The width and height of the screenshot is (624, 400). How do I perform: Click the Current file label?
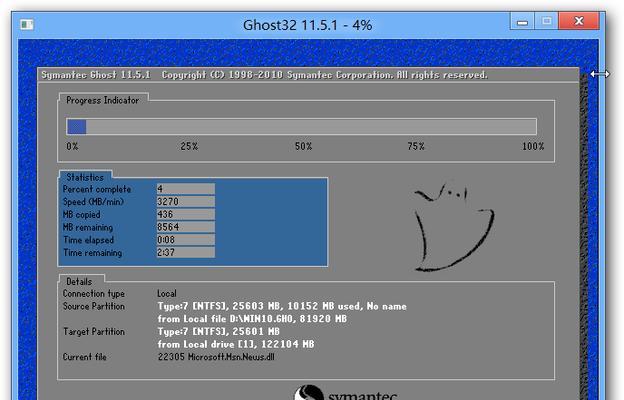coord(84,357)
